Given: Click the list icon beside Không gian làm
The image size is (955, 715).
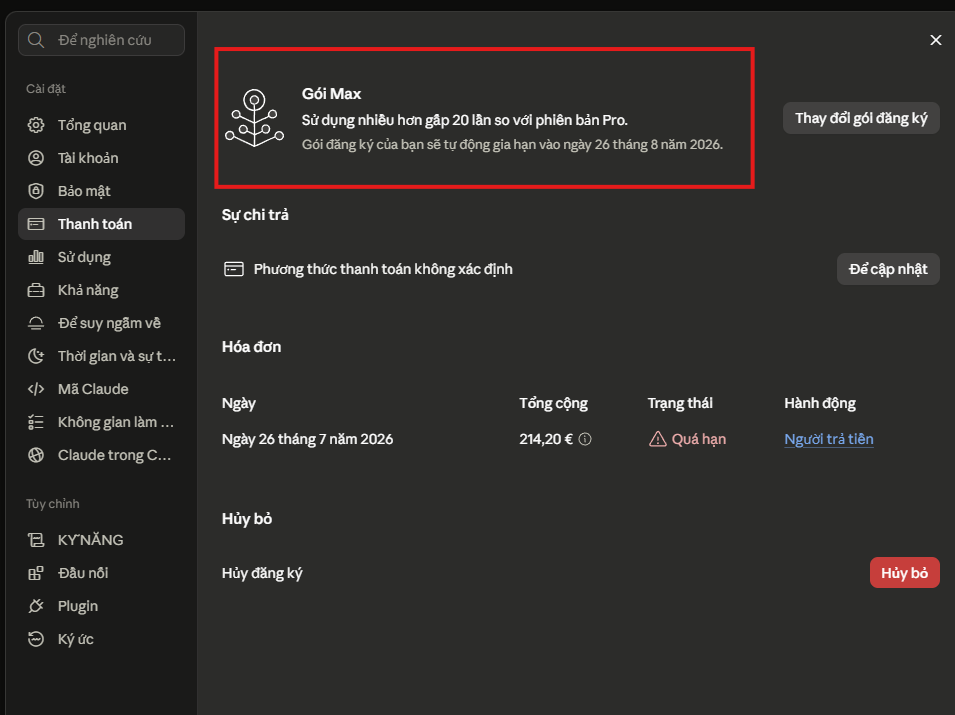Looking at the screenshot, I should (36, 422).
